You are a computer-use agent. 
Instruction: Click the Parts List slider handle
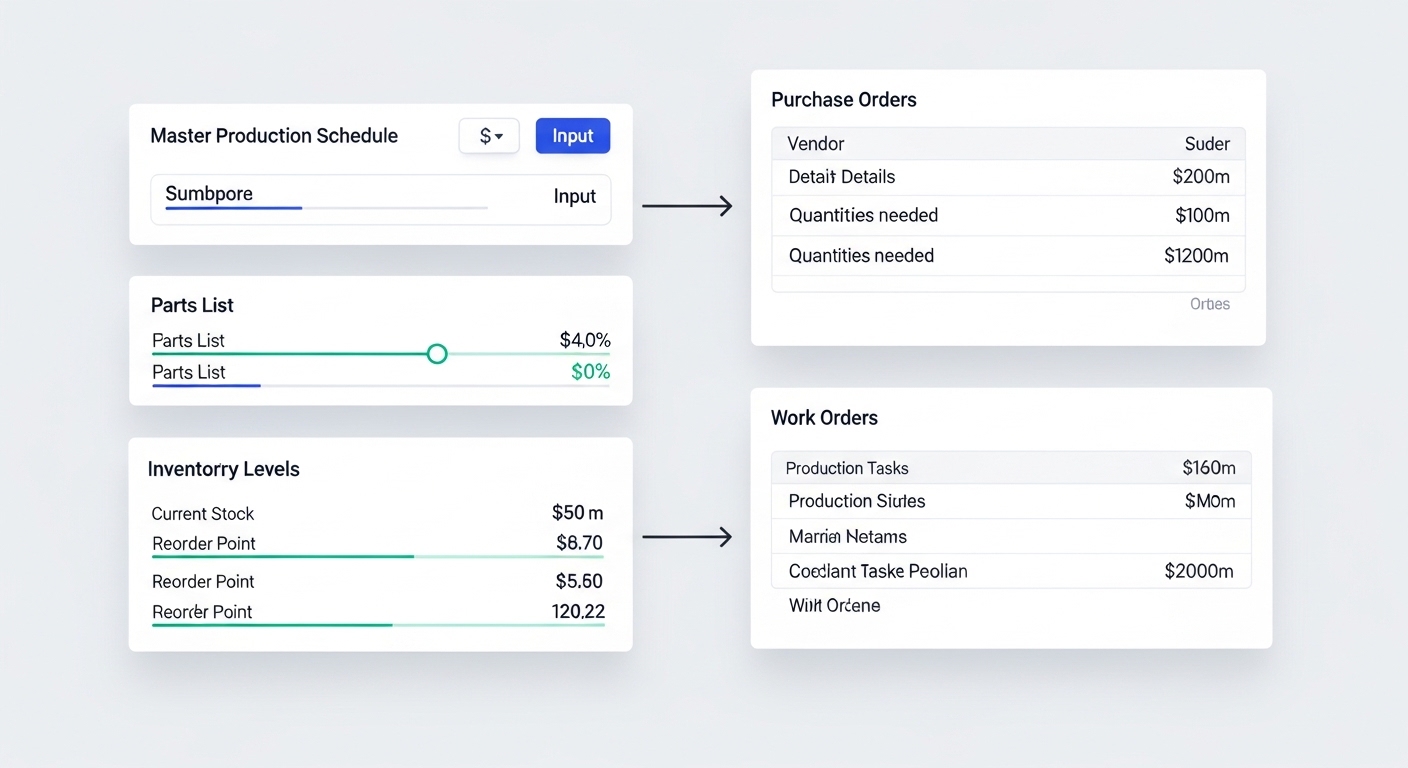(437, 354)
